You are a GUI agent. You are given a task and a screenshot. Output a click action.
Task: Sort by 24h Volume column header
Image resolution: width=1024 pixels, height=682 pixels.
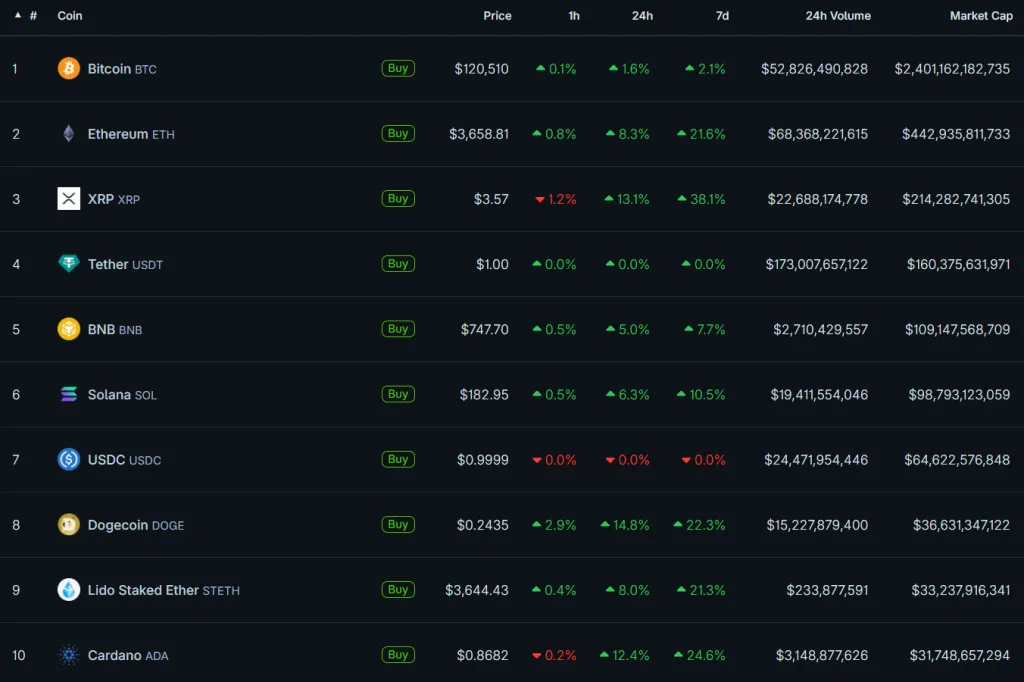pos(837,16)
